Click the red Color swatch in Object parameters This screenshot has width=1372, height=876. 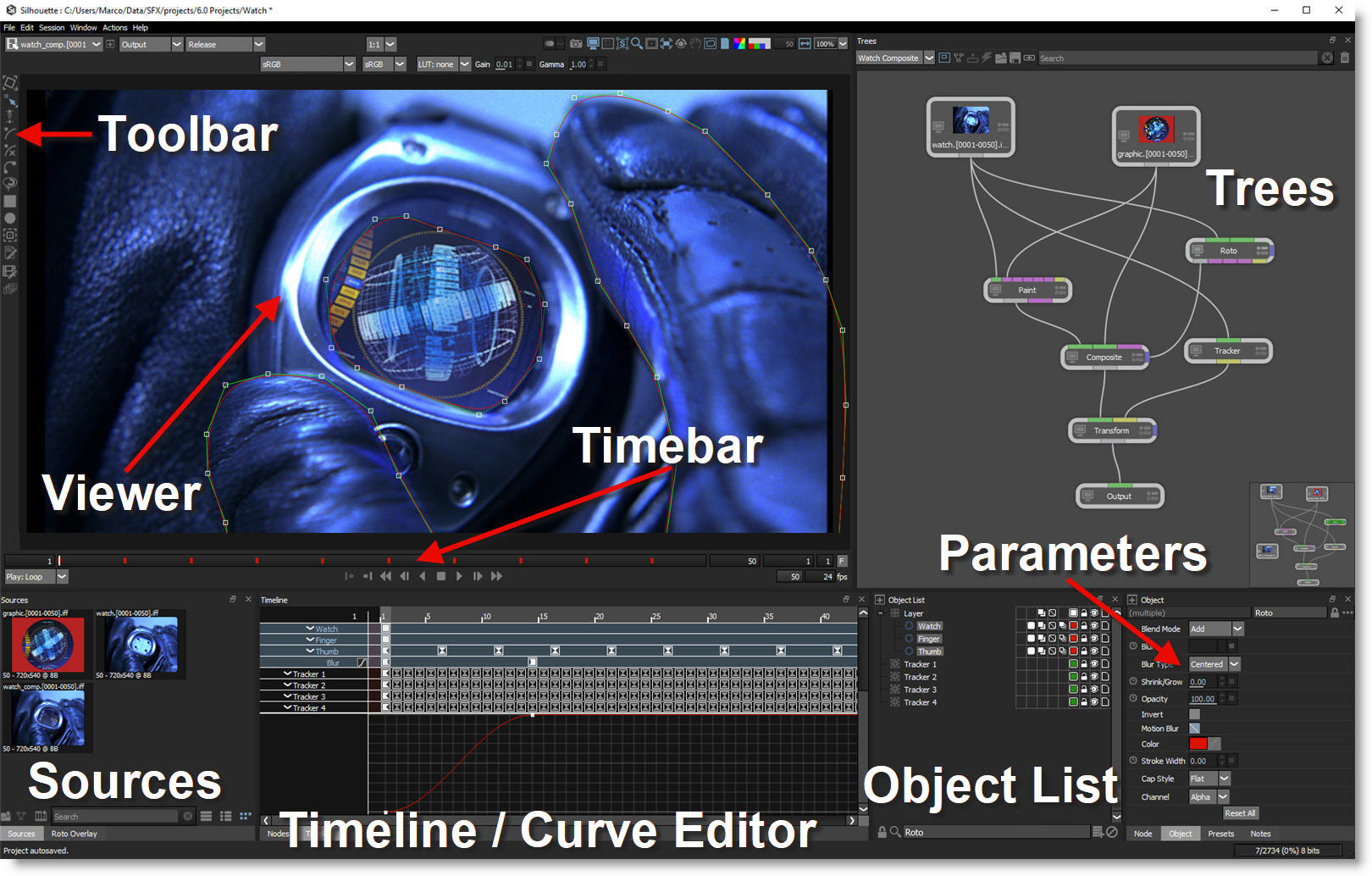pyautogui.click(x=1198, y=744)
